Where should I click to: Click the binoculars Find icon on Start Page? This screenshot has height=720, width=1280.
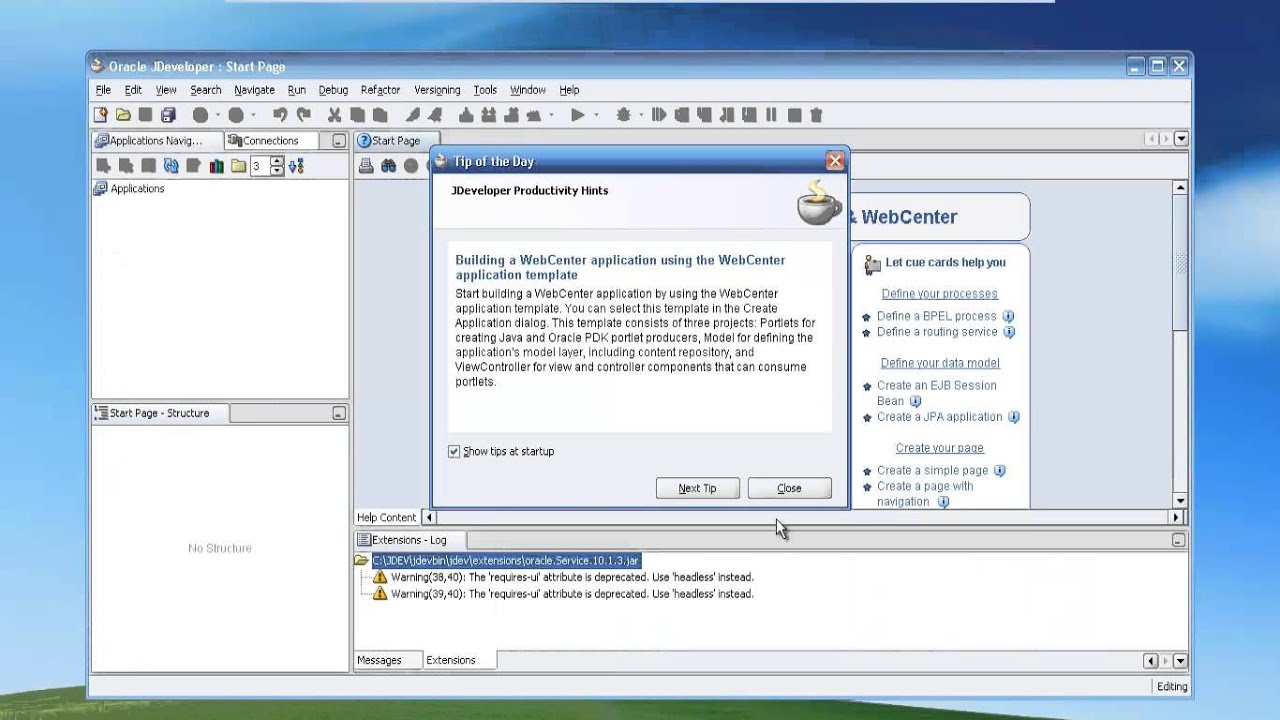point(388,166)
